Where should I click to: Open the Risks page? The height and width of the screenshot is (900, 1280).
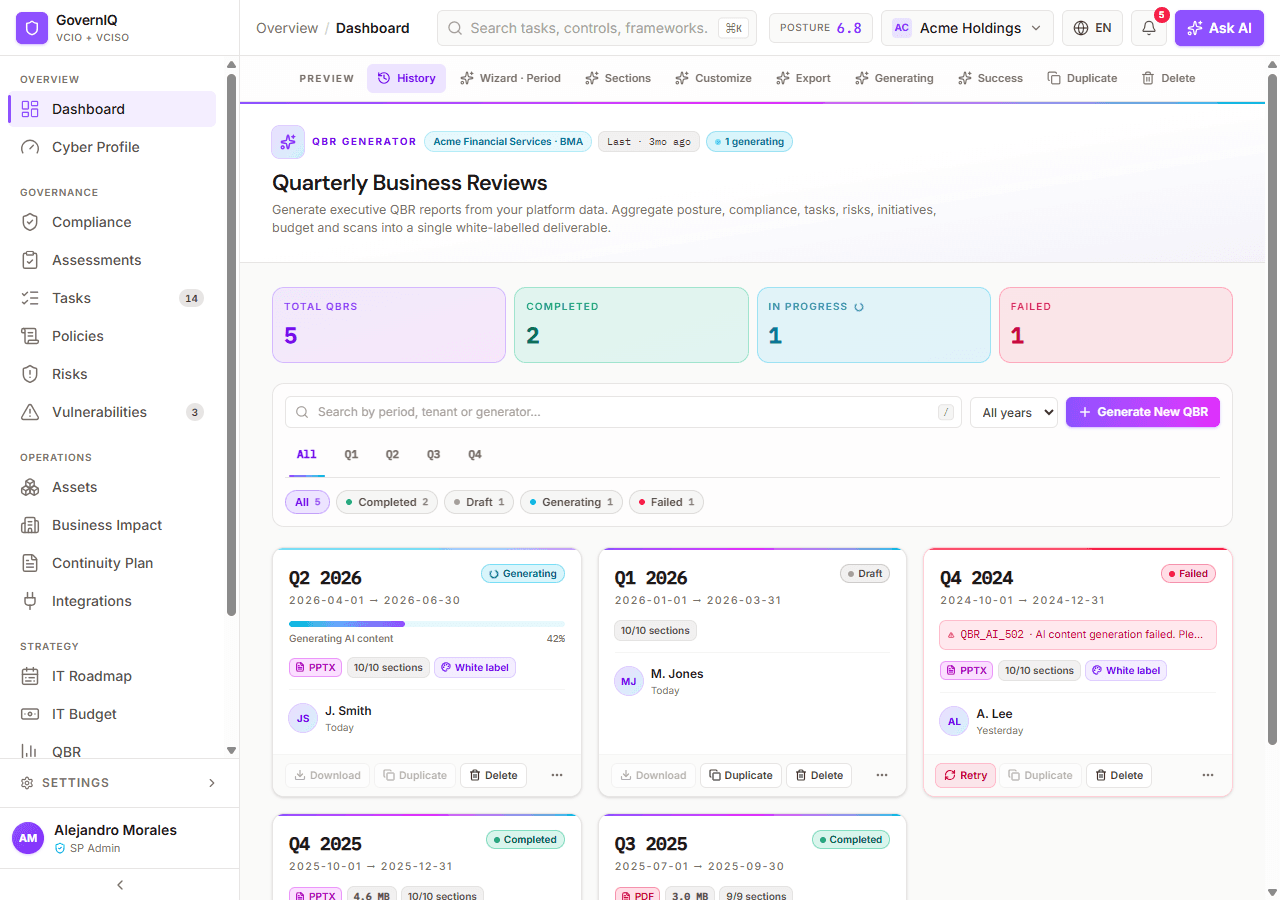[112, 374]
